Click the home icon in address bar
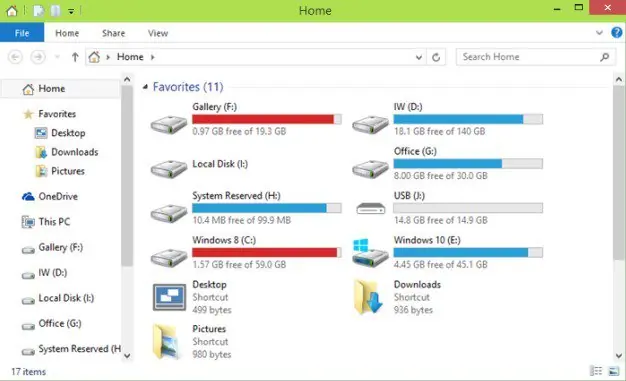This screenshot has width=626, height=381. click(x=94, y=57)
